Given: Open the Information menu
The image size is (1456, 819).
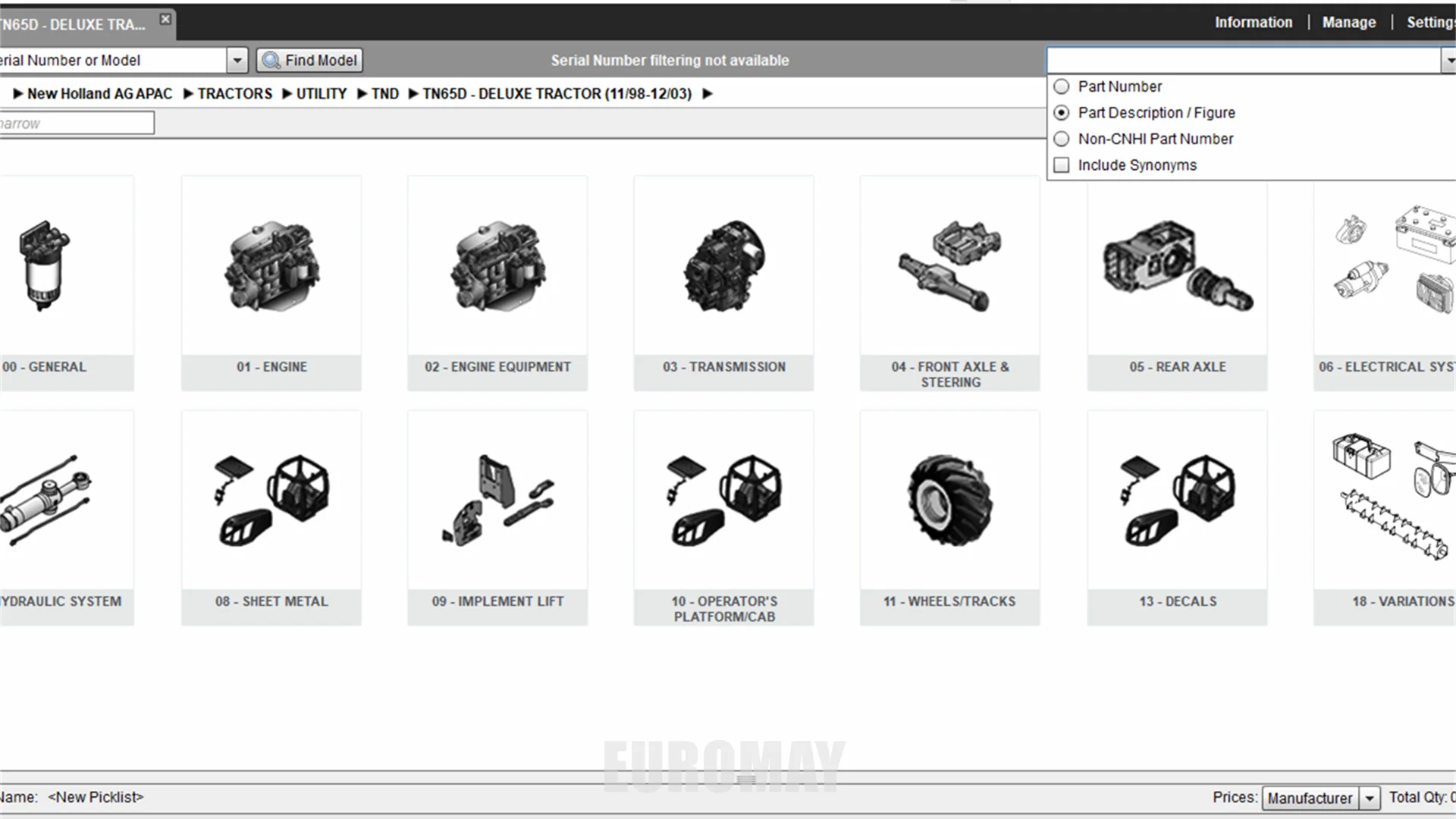Looking at the screenshot, I should (1253, 23).
